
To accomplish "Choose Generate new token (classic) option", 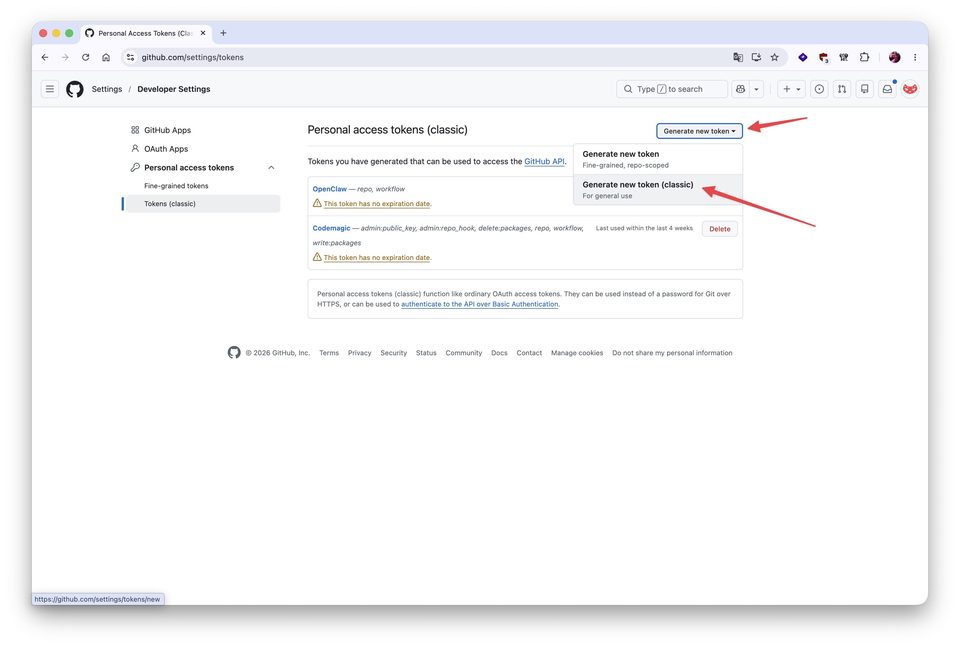I will click(x=658, y=190).
